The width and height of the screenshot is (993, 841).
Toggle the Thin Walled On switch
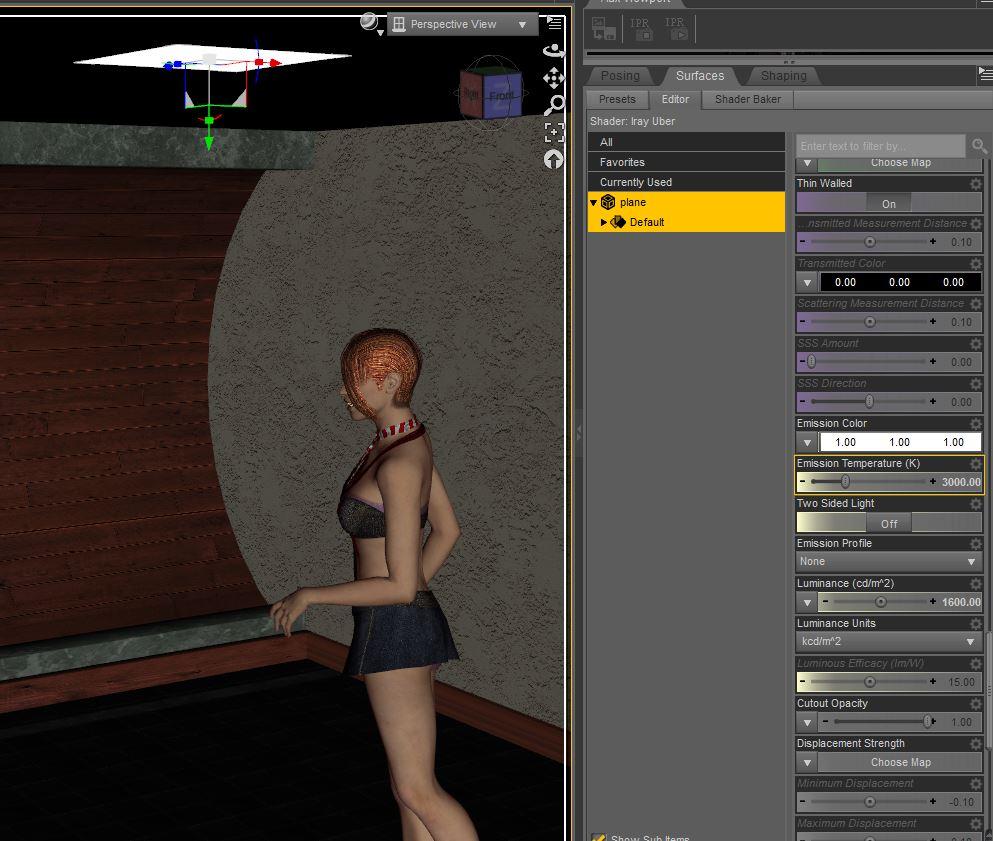[x=889, y=203]
